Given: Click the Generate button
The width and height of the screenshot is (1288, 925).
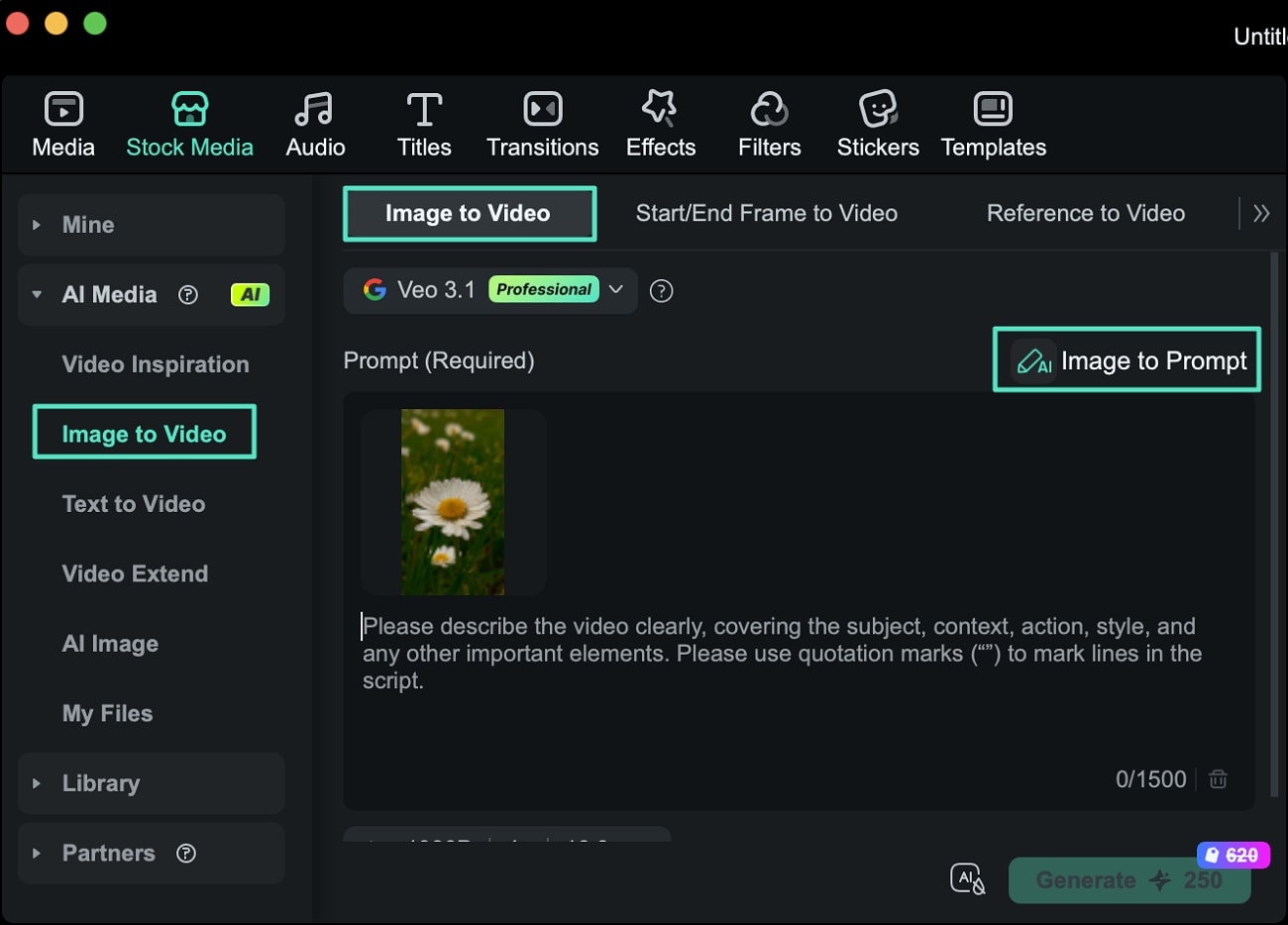Looking at the screenshot, I should [1129, 880].
